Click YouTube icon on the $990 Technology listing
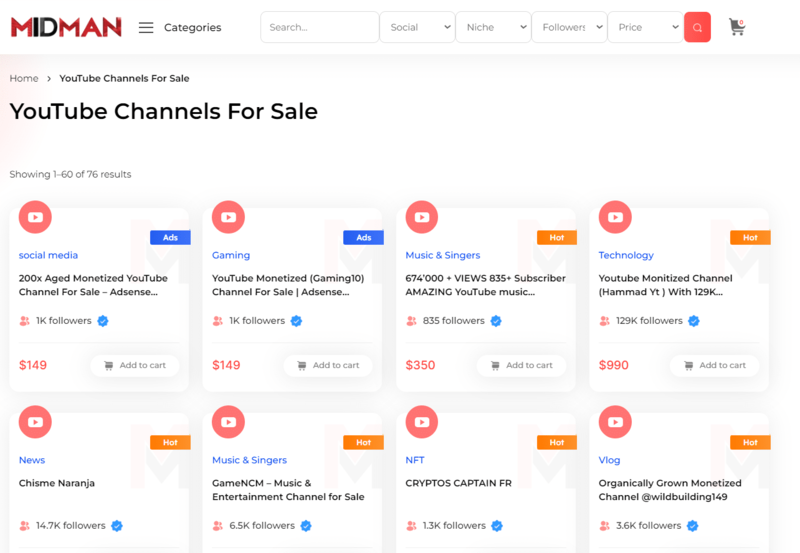This screenshot has width=800, height=553. pyautogui.click(x=615, y=216)
